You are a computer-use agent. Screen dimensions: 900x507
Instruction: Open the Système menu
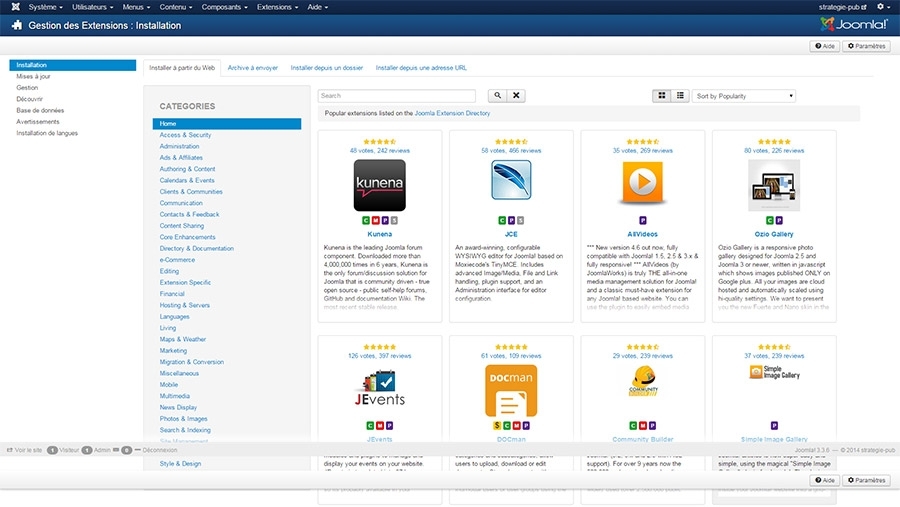pos(45,7)
